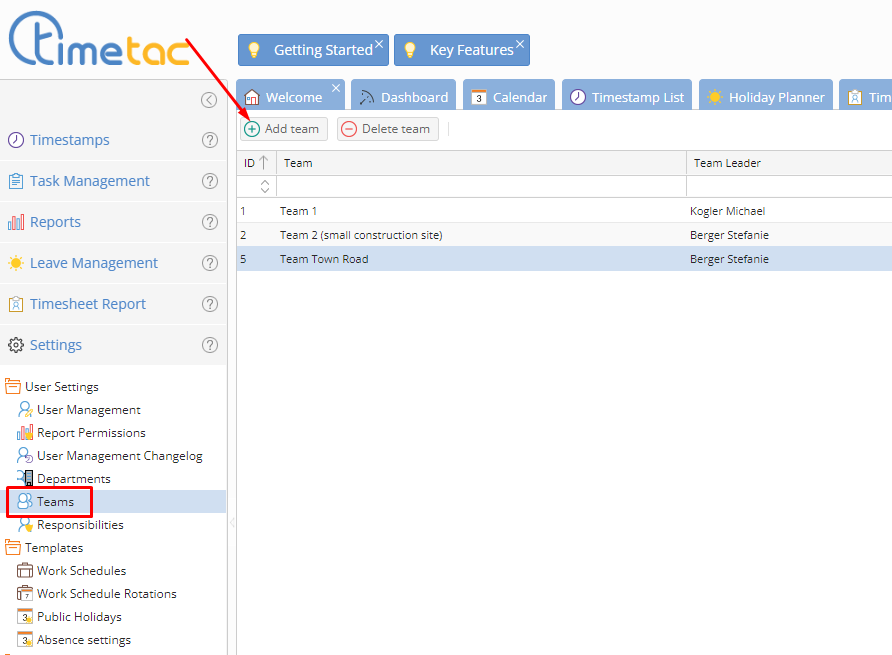Click help icon next to Reports
Screen dimensions: 892x655
210,222
